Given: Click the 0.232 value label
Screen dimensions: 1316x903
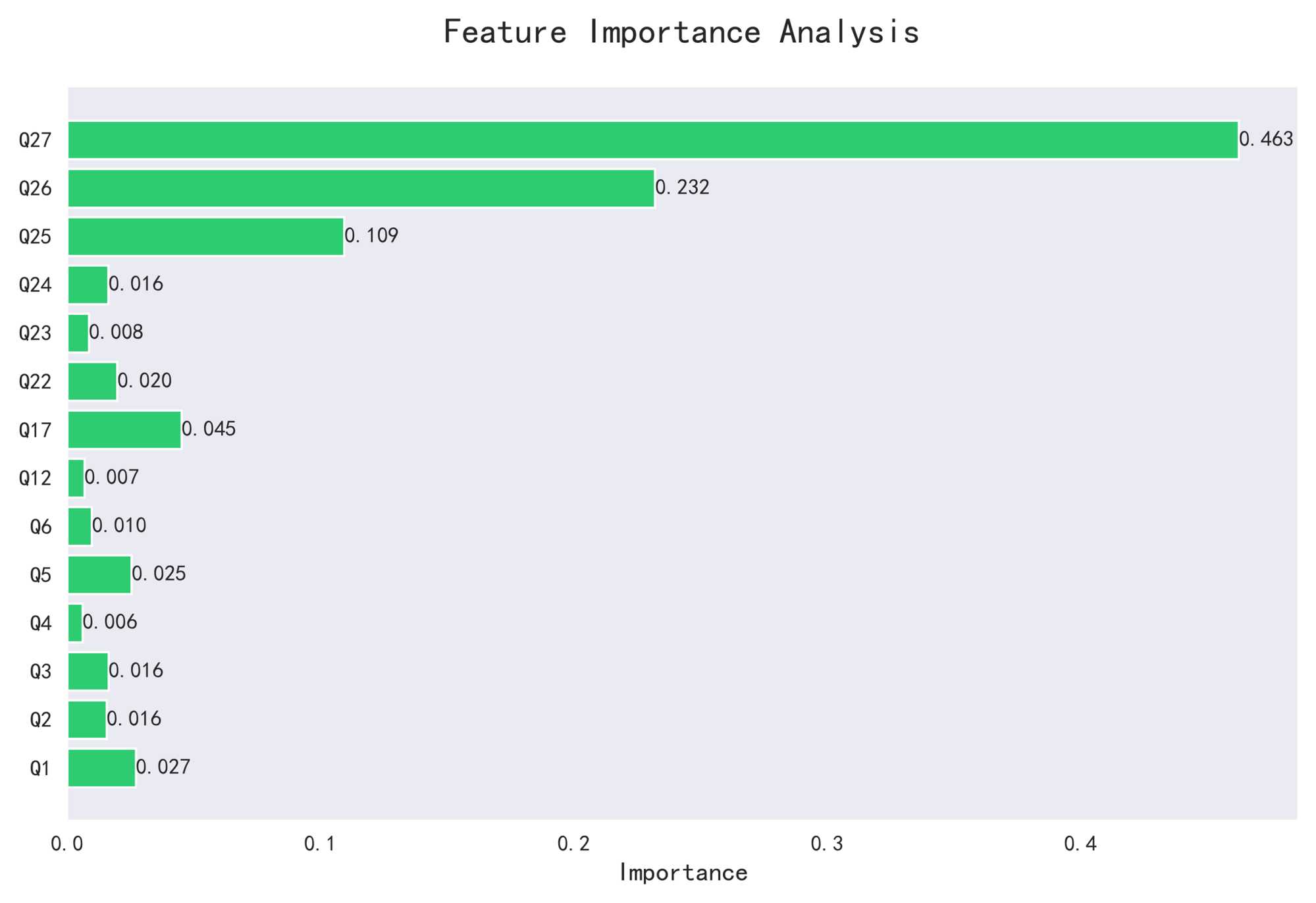Looking at the screenshot, I should 682,188.
